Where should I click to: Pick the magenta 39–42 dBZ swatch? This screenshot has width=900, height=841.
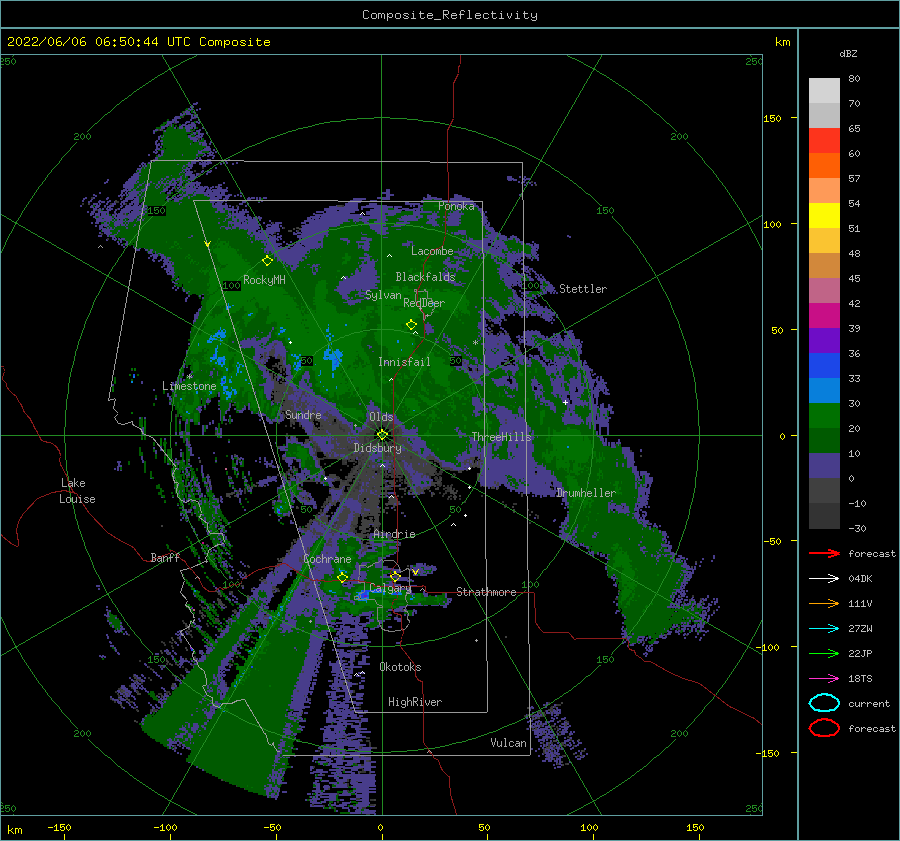coord(824,316)
